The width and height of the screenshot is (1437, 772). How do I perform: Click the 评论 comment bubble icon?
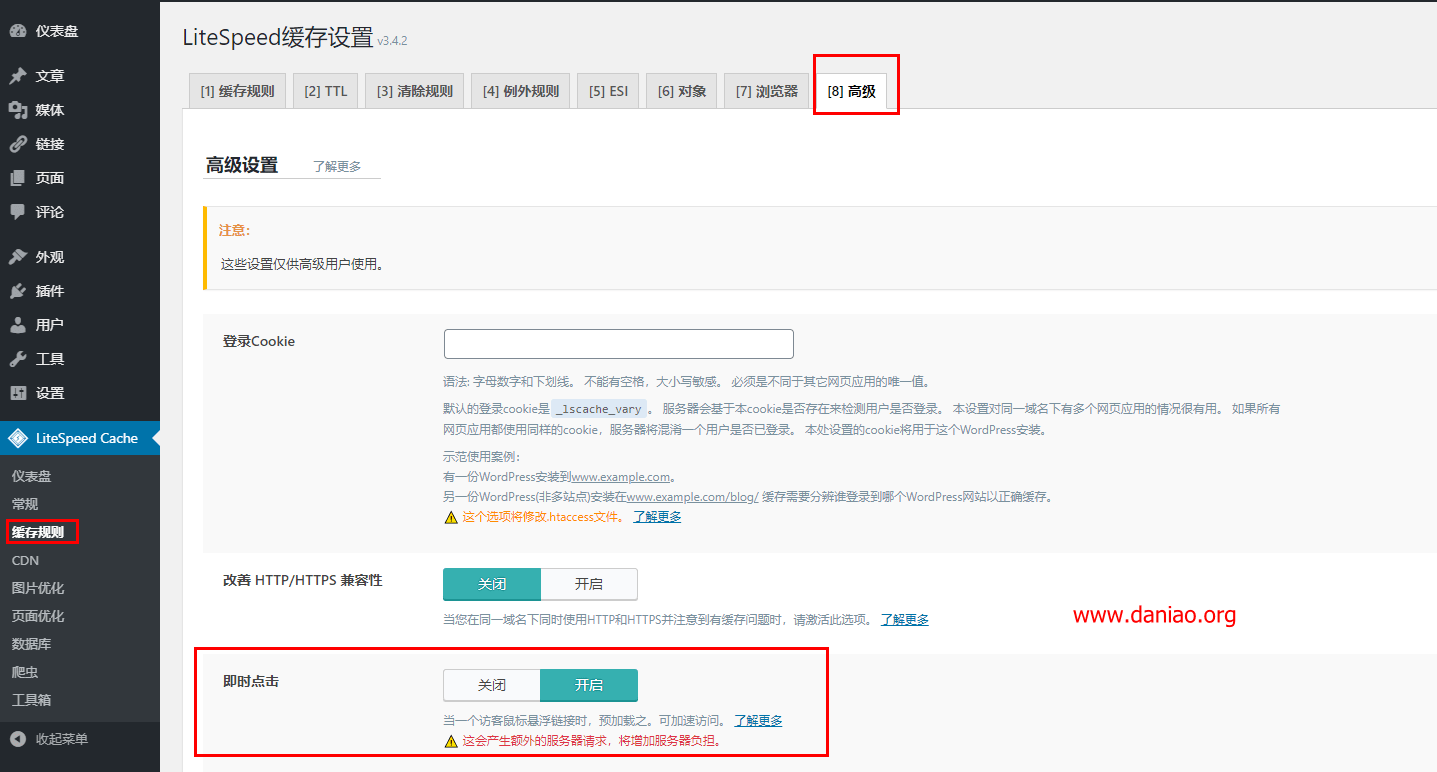pyautogui.click(x=18, y=212)
